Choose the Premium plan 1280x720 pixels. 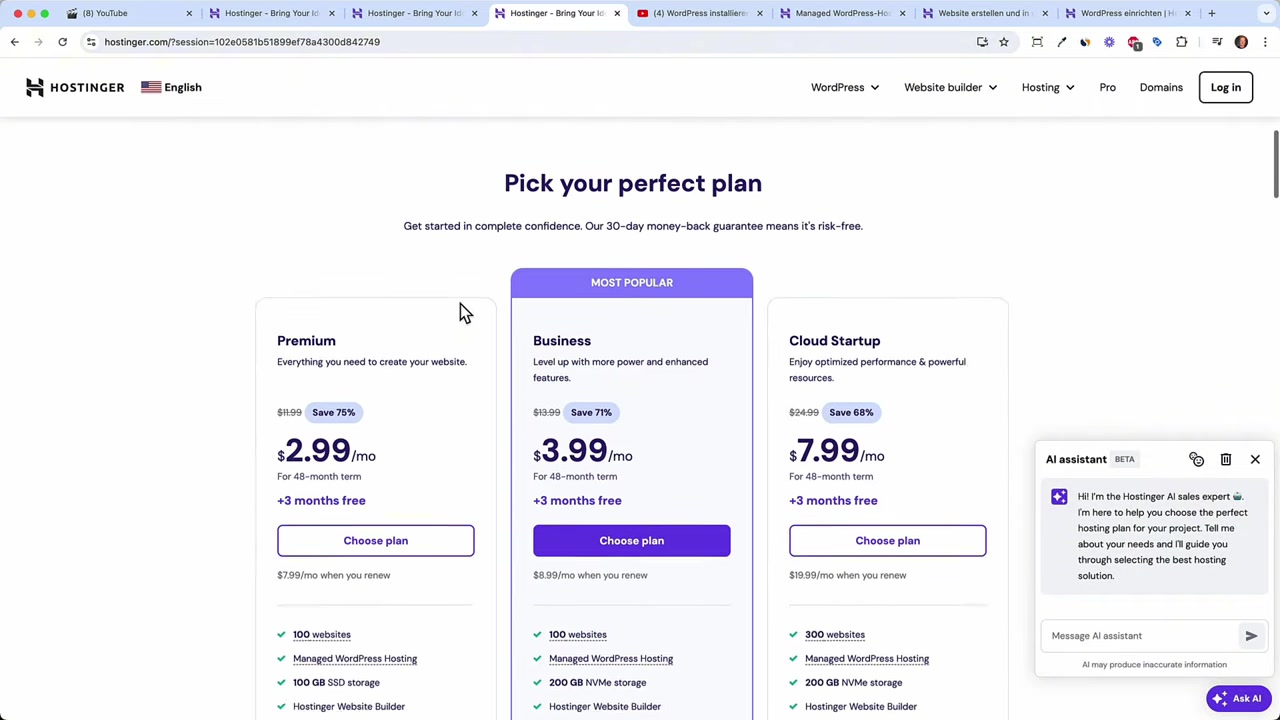coord(376,541)
